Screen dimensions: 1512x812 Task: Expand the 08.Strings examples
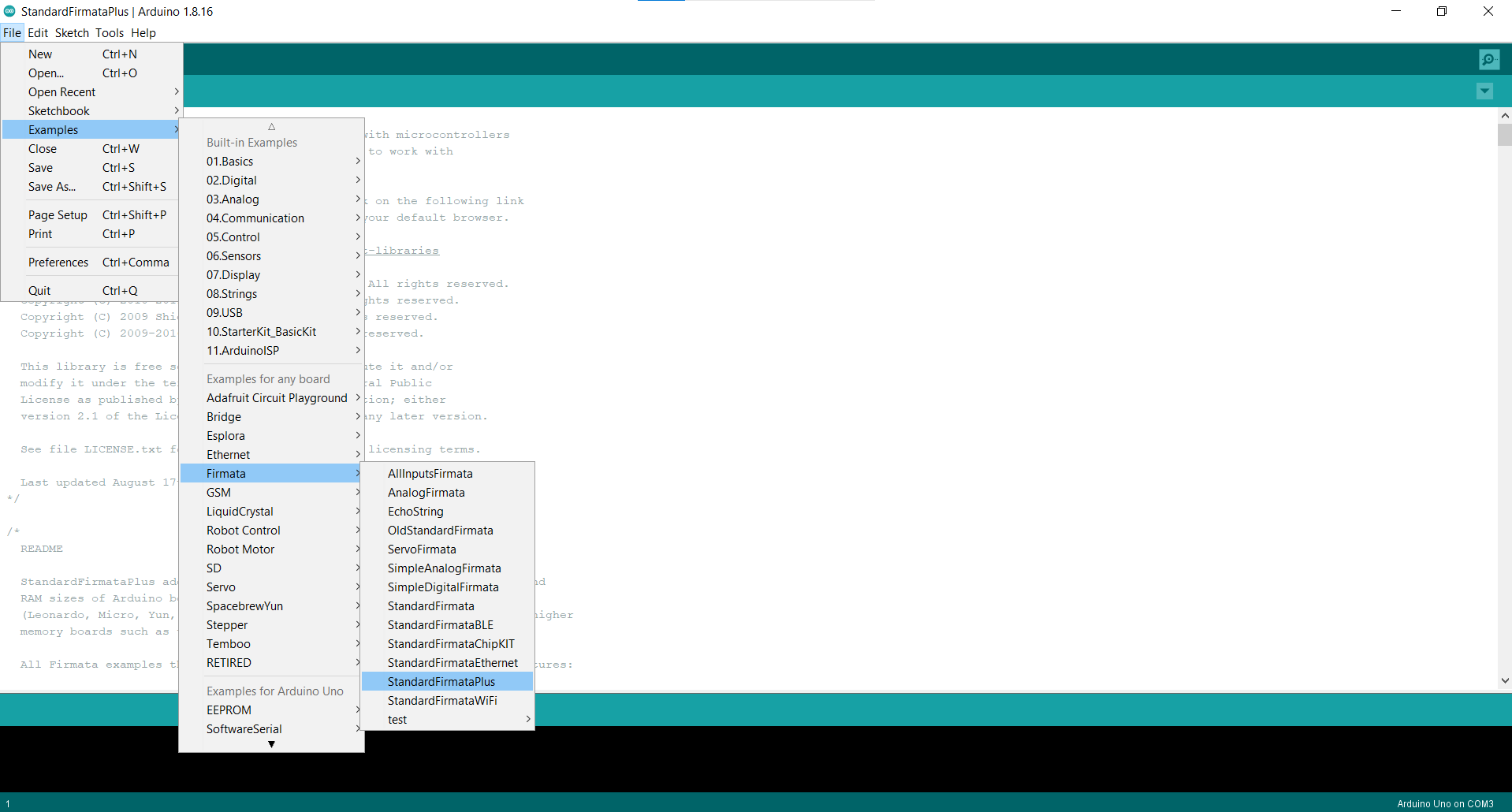click(271, 294)
